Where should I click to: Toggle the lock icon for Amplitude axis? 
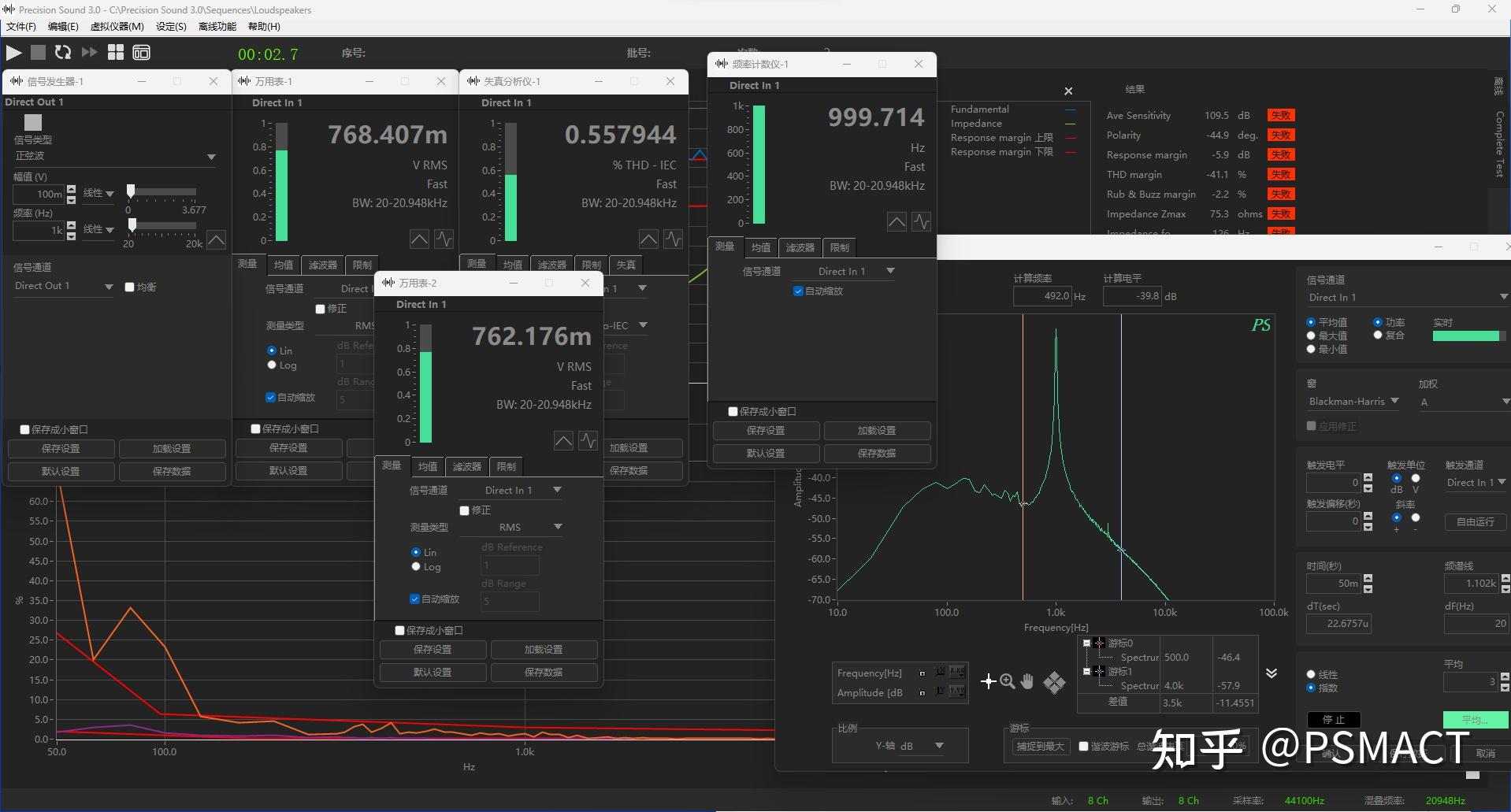923,693
